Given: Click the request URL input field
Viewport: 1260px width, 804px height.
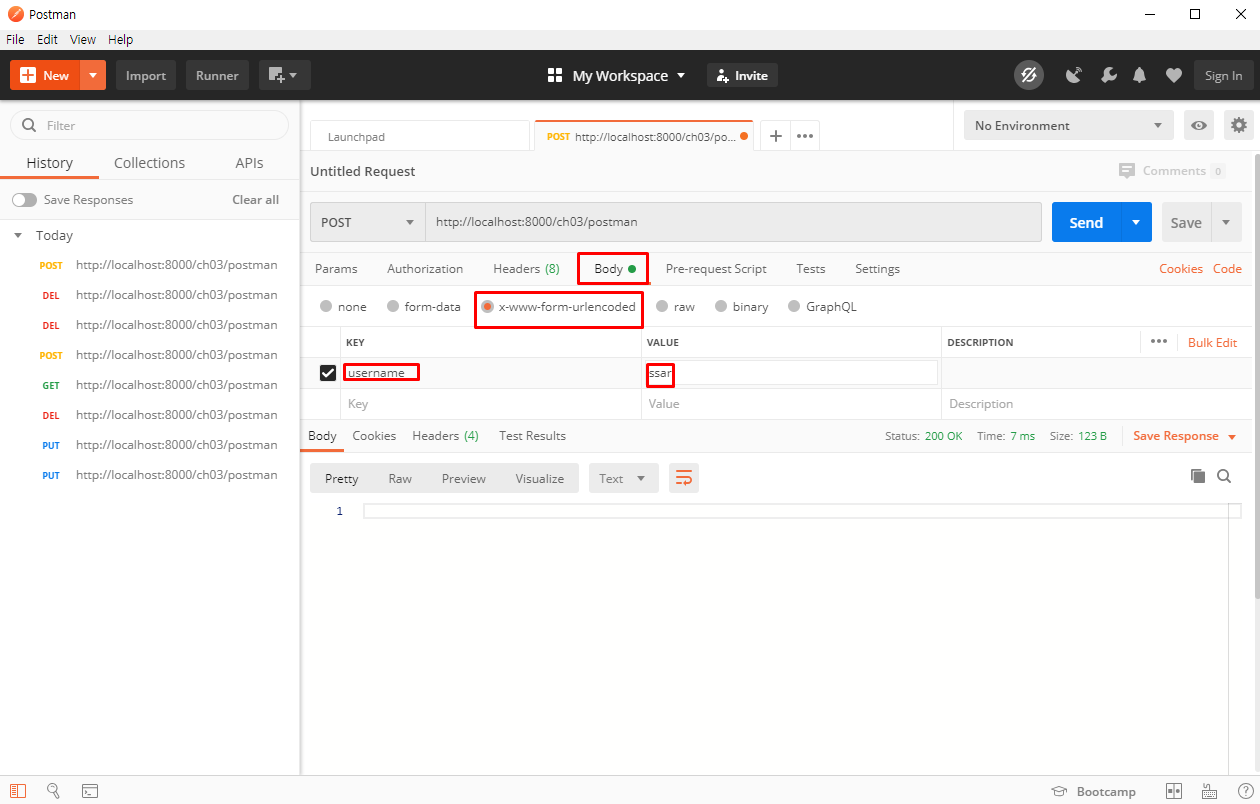Looking at the screenshot, I should [733, 222].
